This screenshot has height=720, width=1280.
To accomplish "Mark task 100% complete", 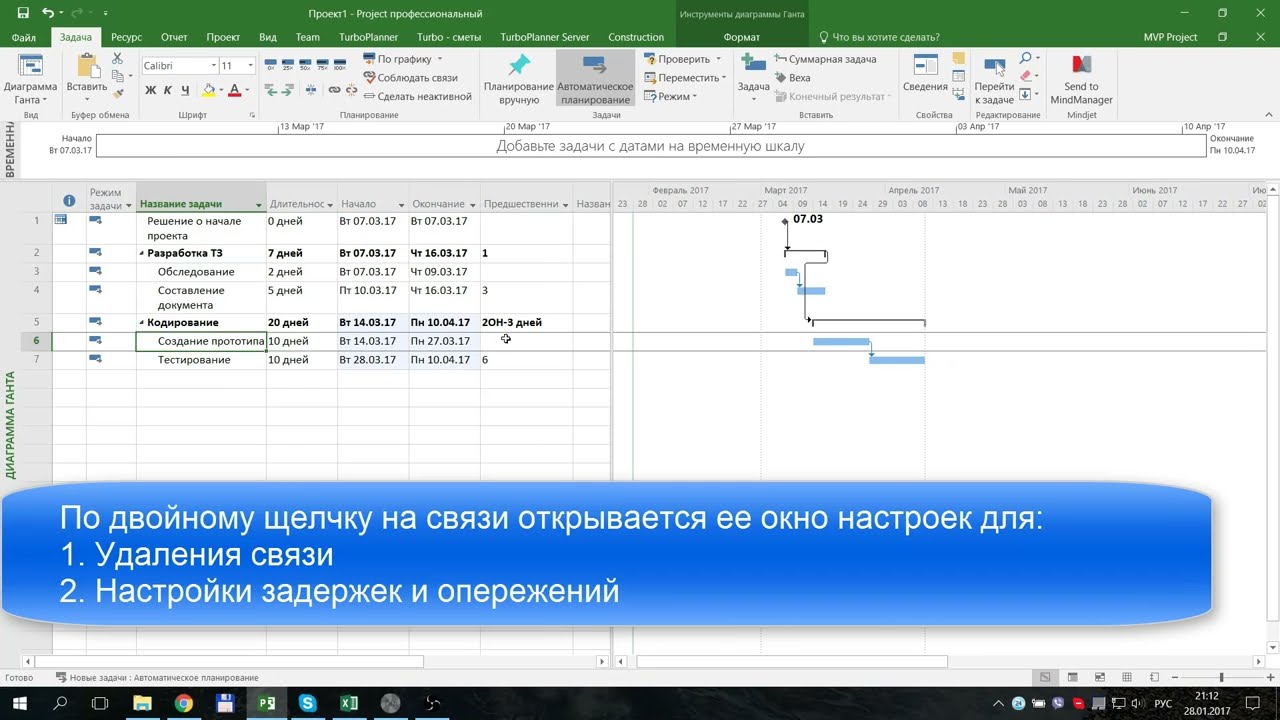I will tap(339, 65).
